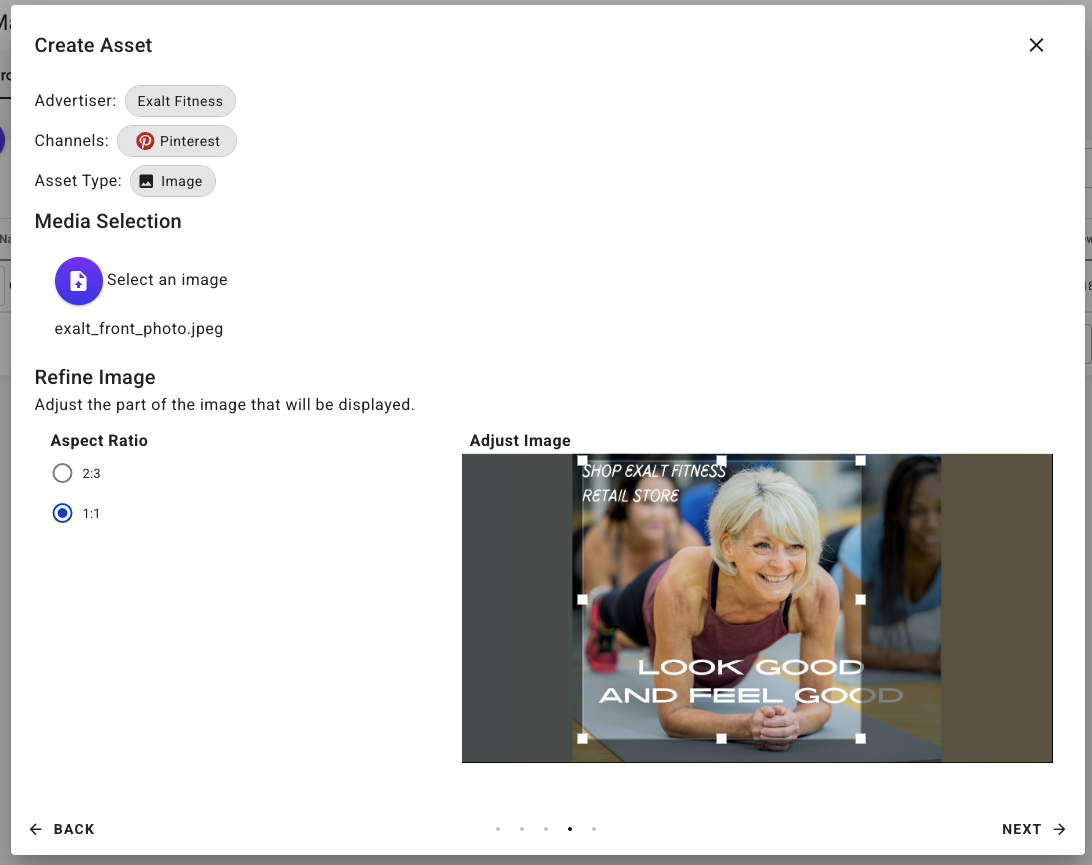Close the Create Asset dialog
This screenshot has height=865, width=1092.
[1036, 45]
